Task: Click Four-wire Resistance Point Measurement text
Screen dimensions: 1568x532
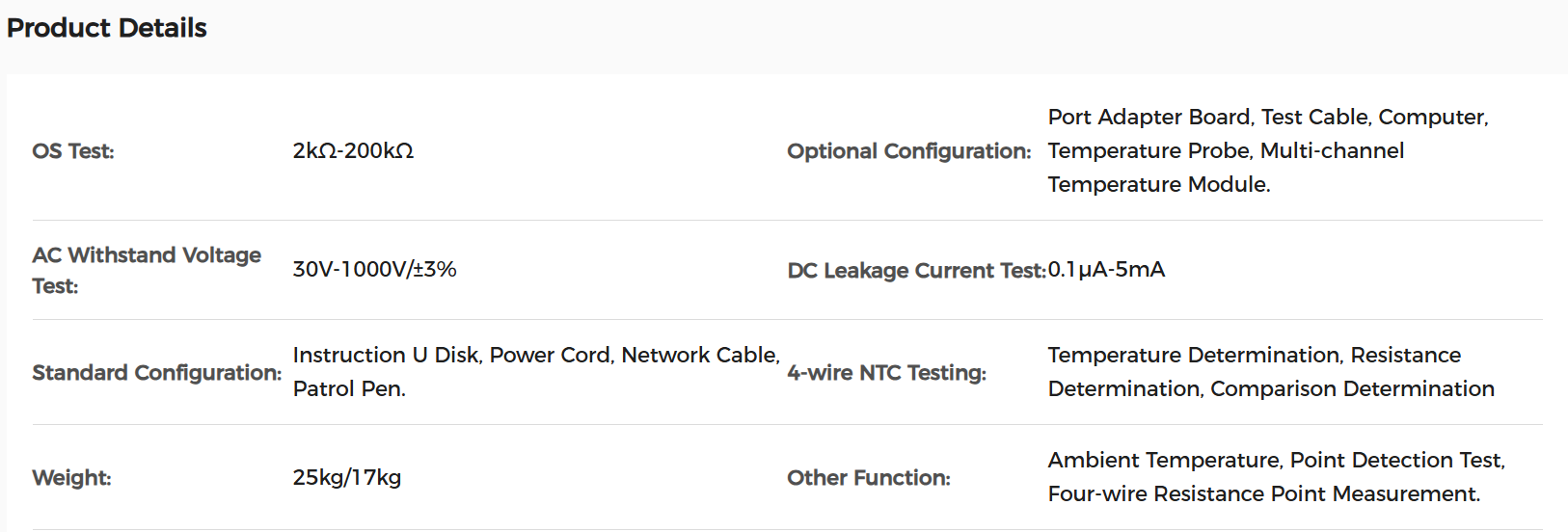Action: tap(1264, 494)
